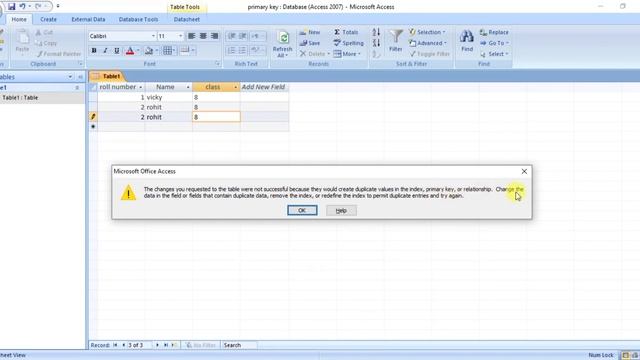This screenshot has height=360, width=640.
Task: Click the Add New Field column header
Action: tap(264, 87)
